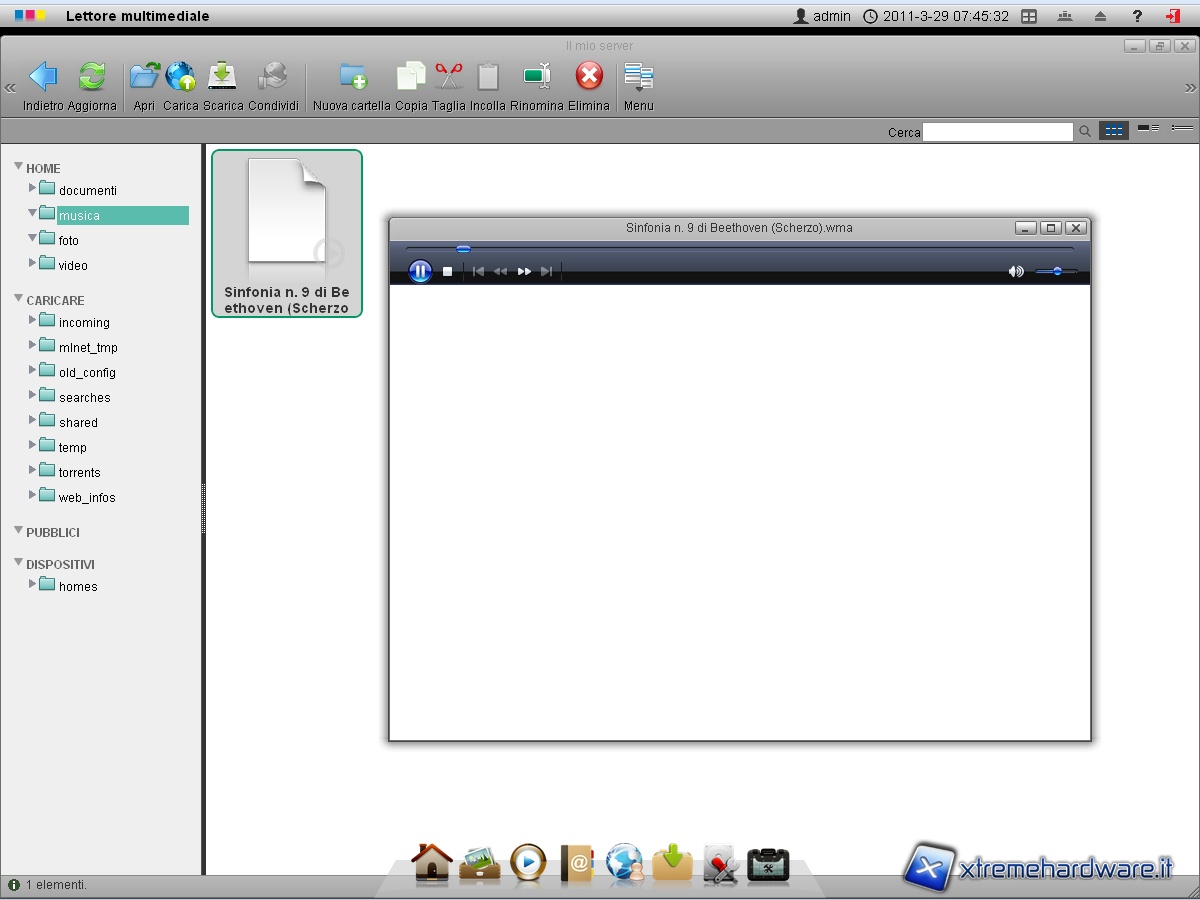This screenshot has width=1200, height=900.
Task: Click the fast forward button
Action: click(x=524, y=271)
